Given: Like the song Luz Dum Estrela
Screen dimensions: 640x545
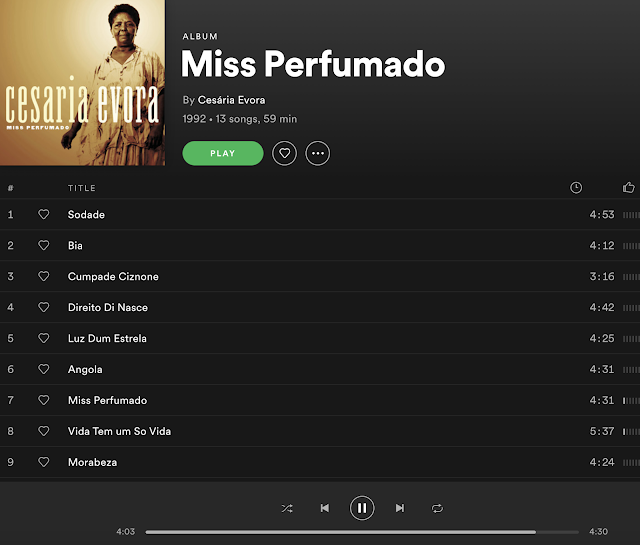Looking at the screenshot, I should [44, 338].
